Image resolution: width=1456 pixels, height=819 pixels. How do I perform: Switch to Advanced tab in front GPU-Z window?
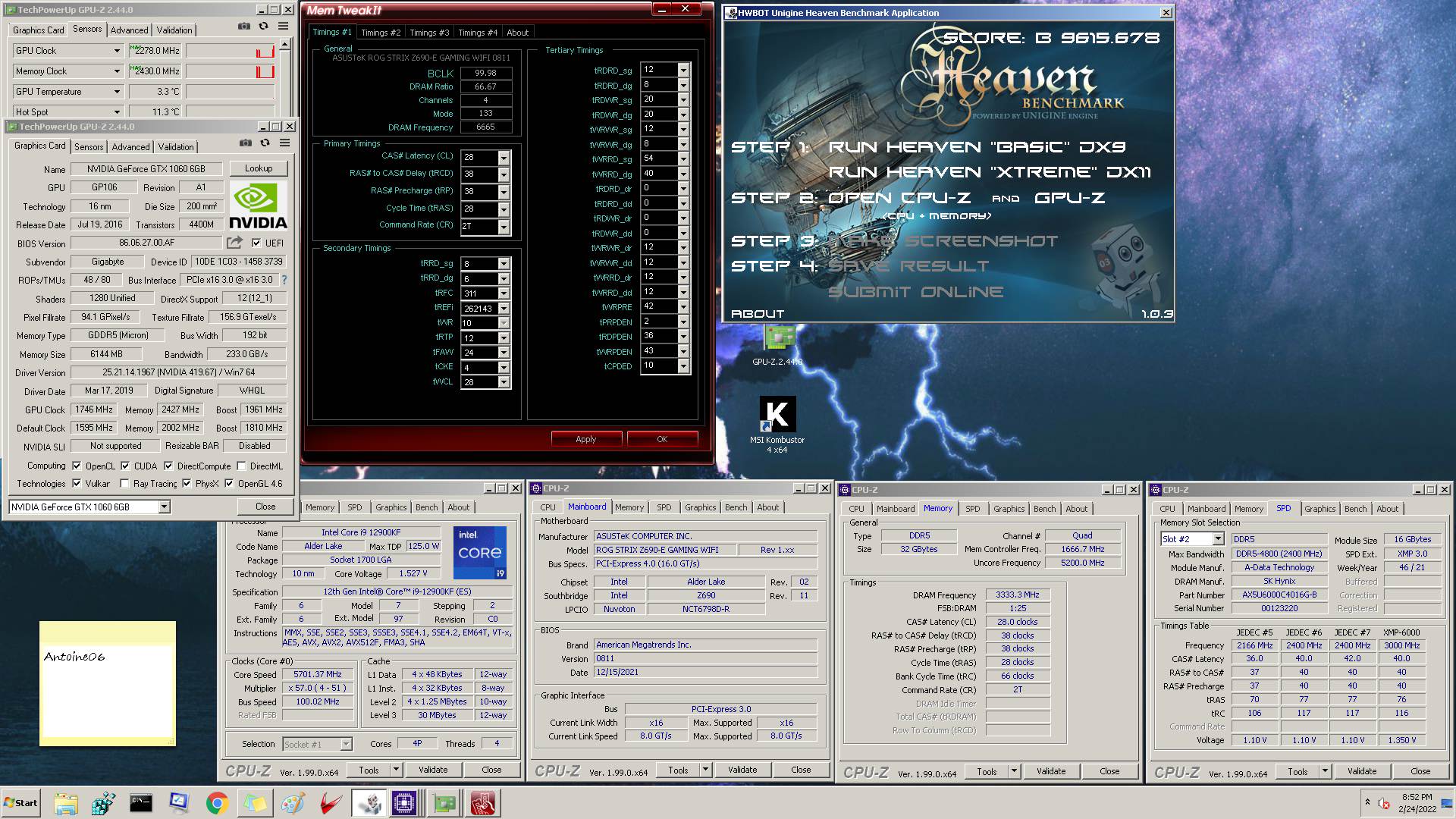[x=131, y=147]
